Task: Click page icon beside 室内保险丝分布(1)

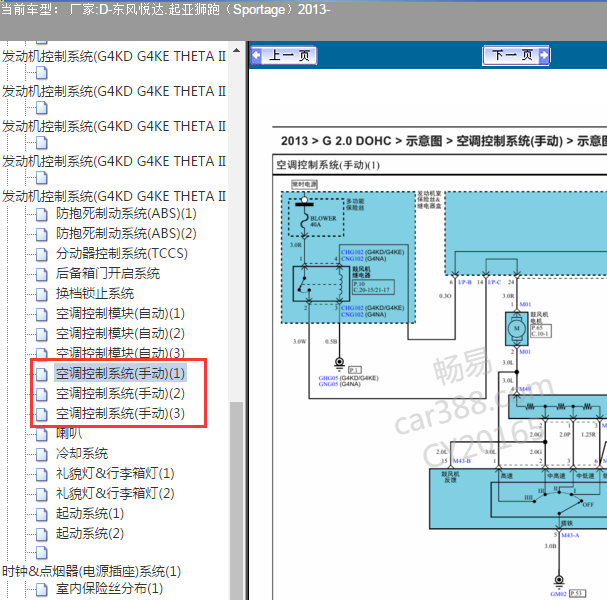Action: 42,589
